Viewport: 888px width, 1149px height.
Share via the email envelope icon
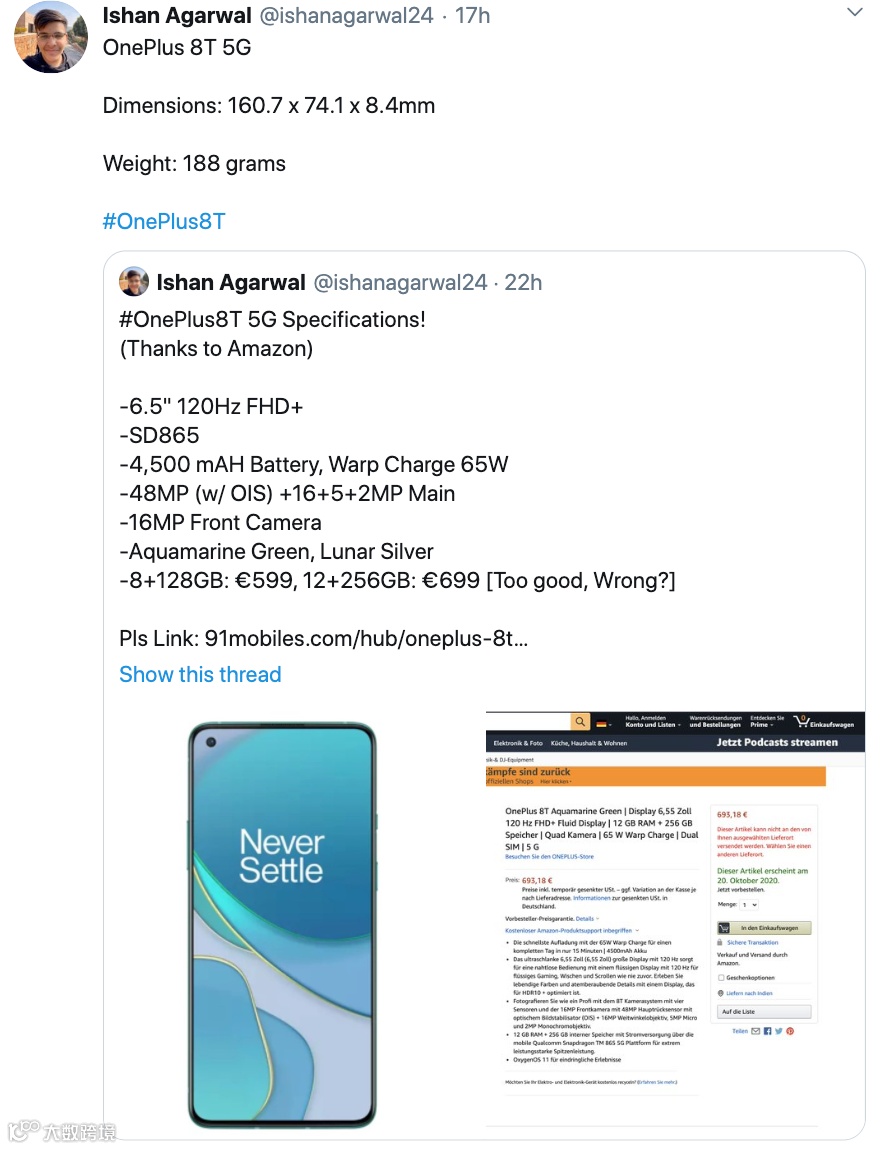[755, 1031]
